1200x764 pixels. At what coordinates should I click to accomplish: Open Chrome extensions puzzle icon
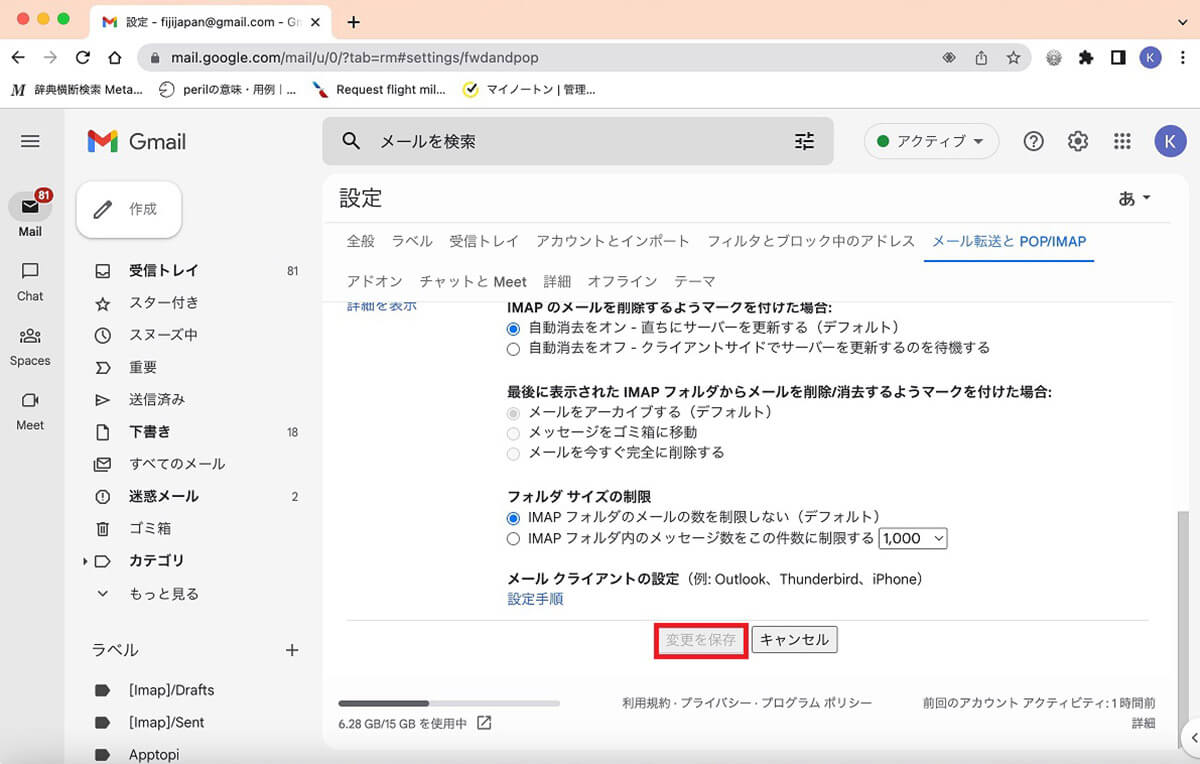(x=1086, y=58)
